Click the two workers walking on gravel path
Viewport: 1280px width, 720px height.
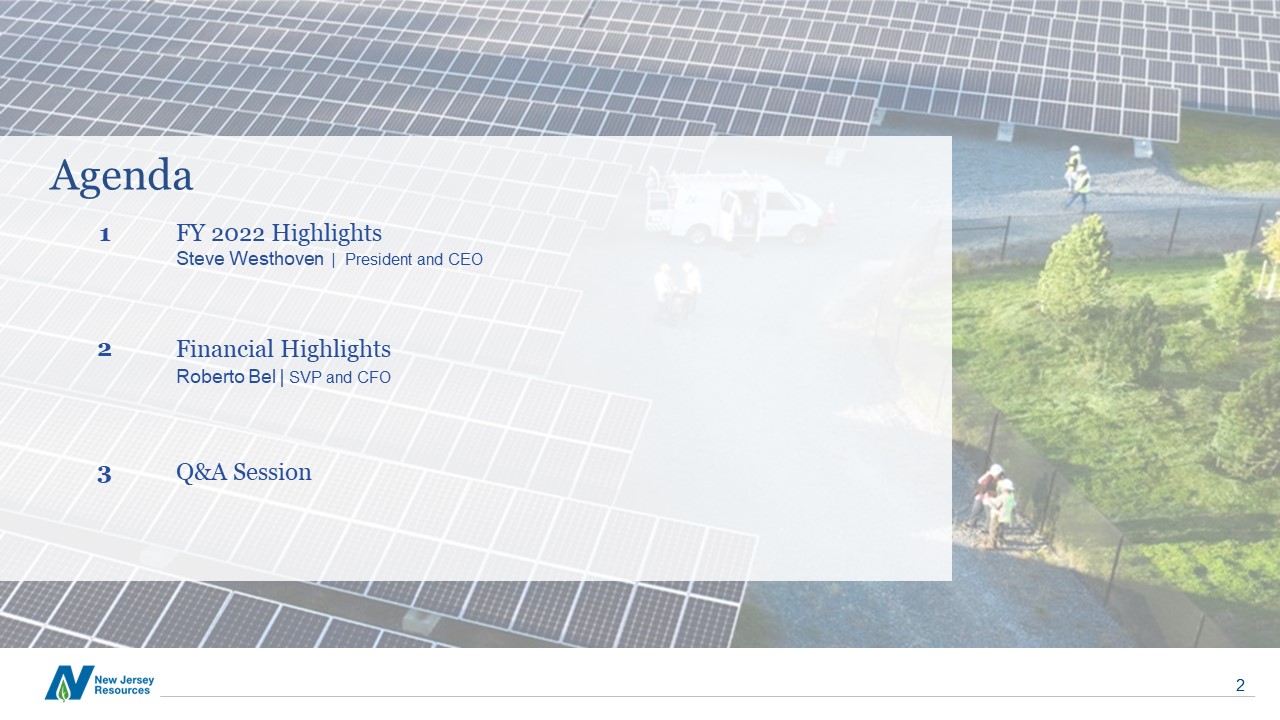click(x=1077, y=178)
